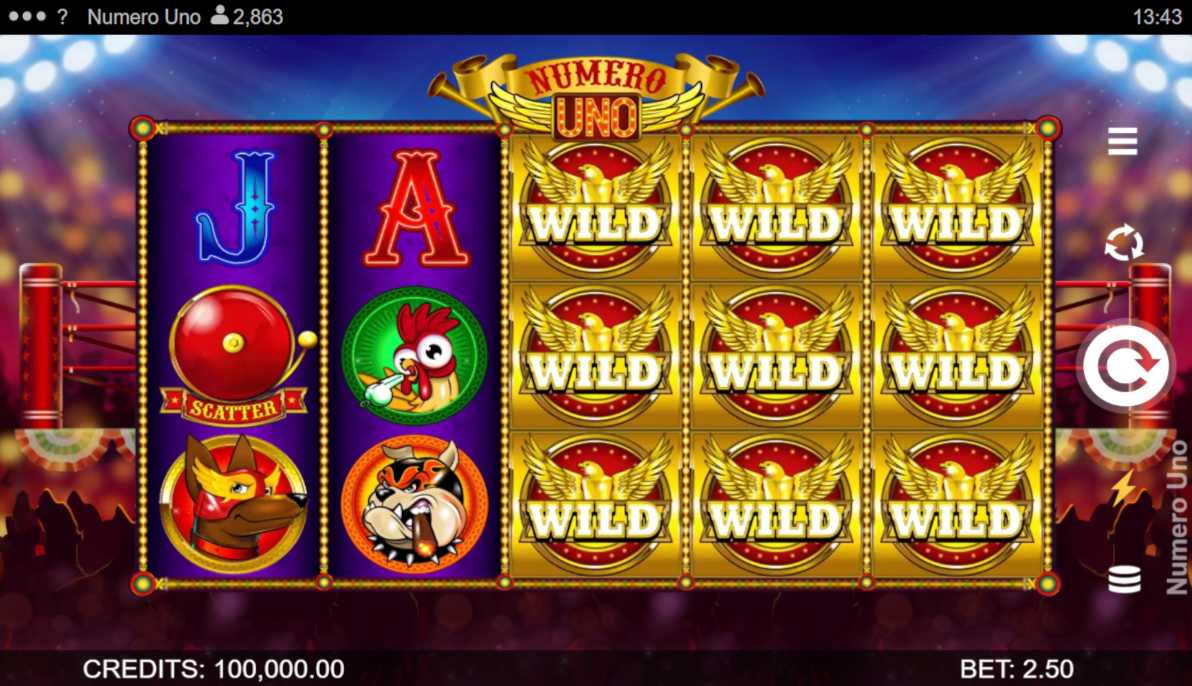The image size is (1192, 686).
Task: Click the masked dog wrestler symbol
Action: pos(233,503)
